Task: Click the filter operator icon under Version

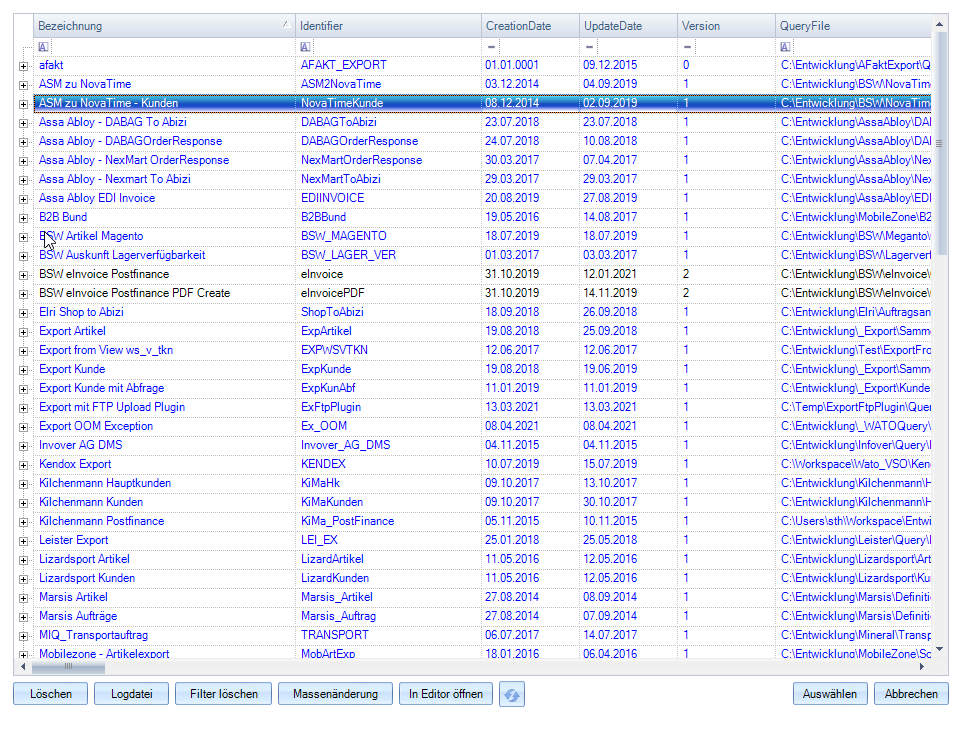Action: [687, 47]
